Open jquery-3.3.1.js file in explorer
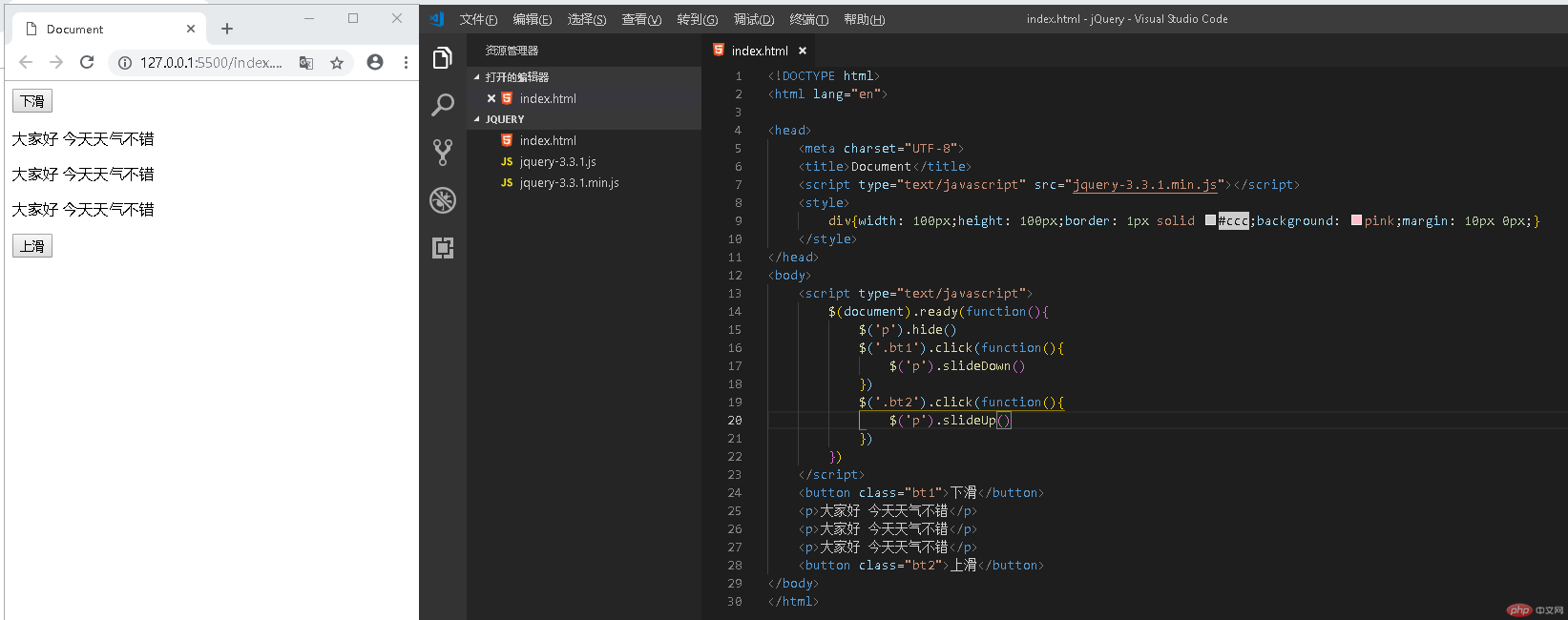The width and height of the screenshot is (1568, 620). (x=558, y=161)
